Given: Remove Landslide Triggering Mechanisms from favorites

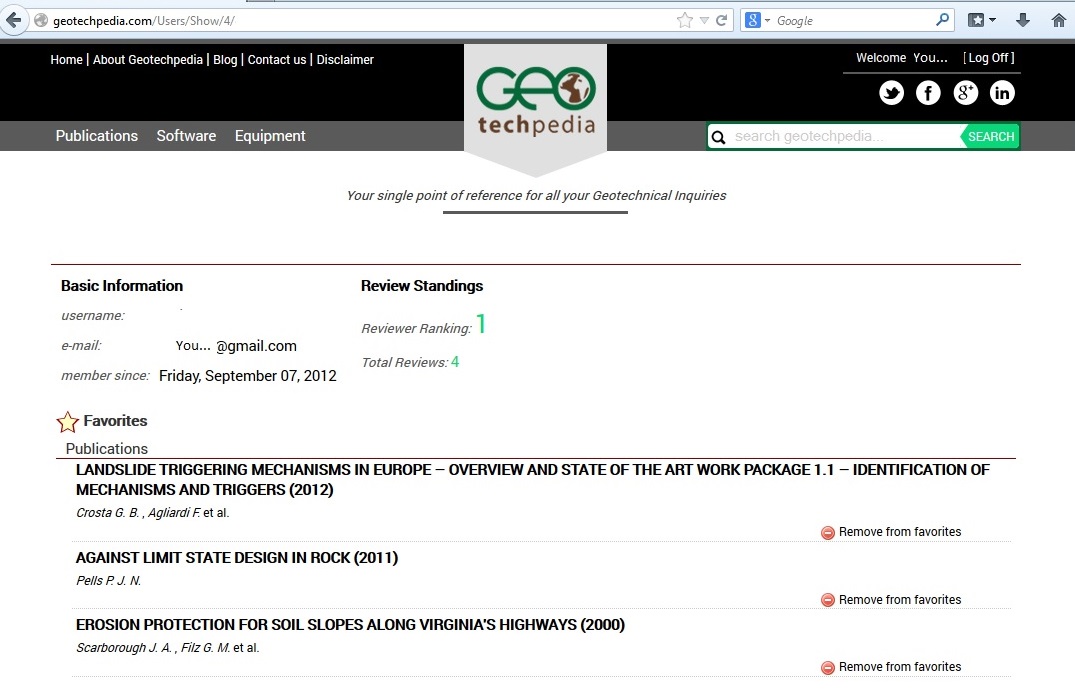Looking at the screenshot, I should pos(891,532).
